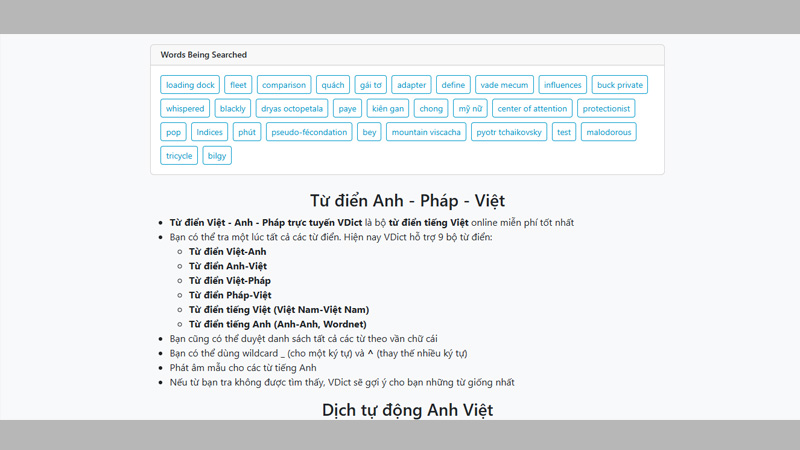The image size is (800, 450).
Task: Open the 'influences' word tag
Action: (x=563, y=85)
